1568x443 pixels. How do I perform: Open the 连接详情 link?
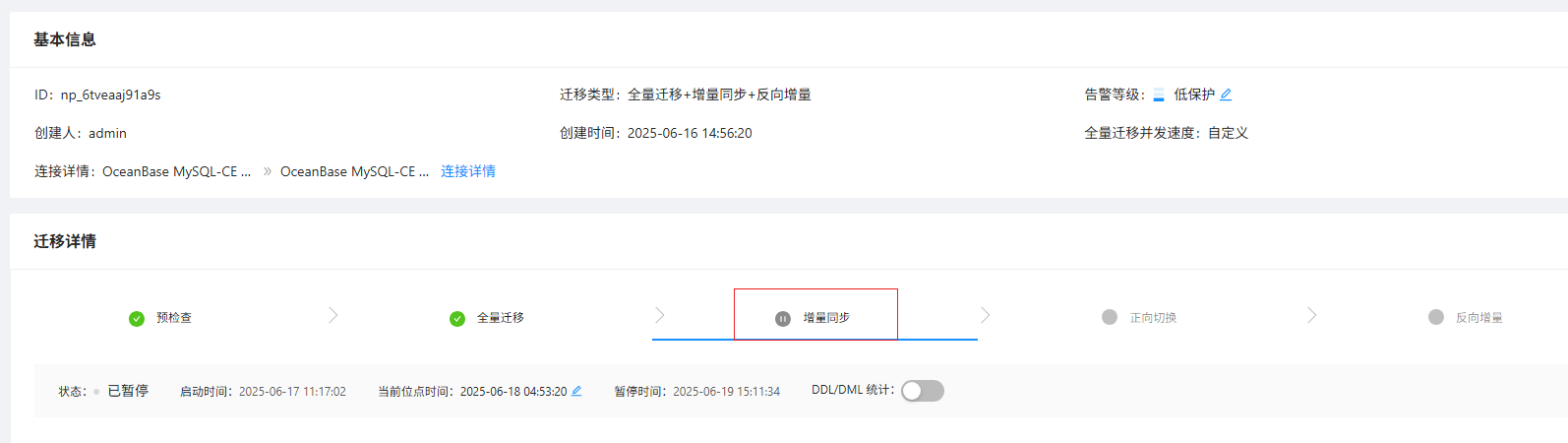[468, 171]
